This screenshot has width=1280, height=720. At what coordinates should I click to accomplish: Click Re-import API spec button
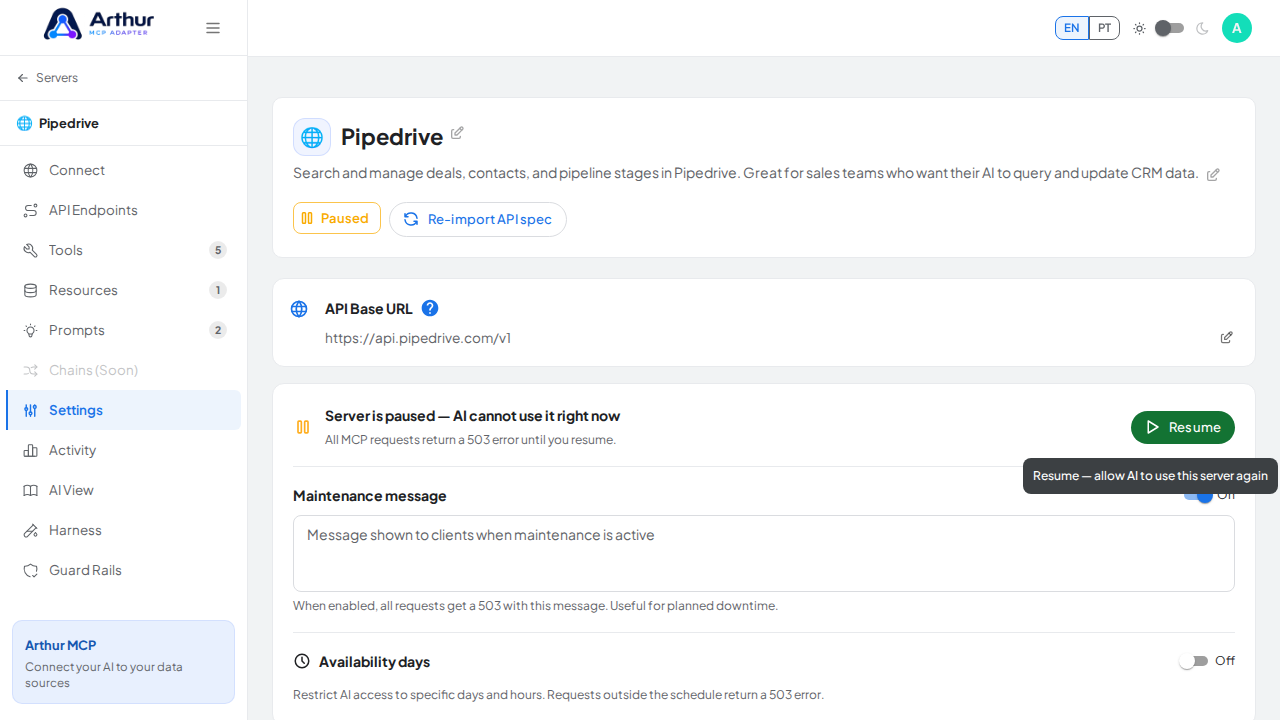(x=478, y=219)
